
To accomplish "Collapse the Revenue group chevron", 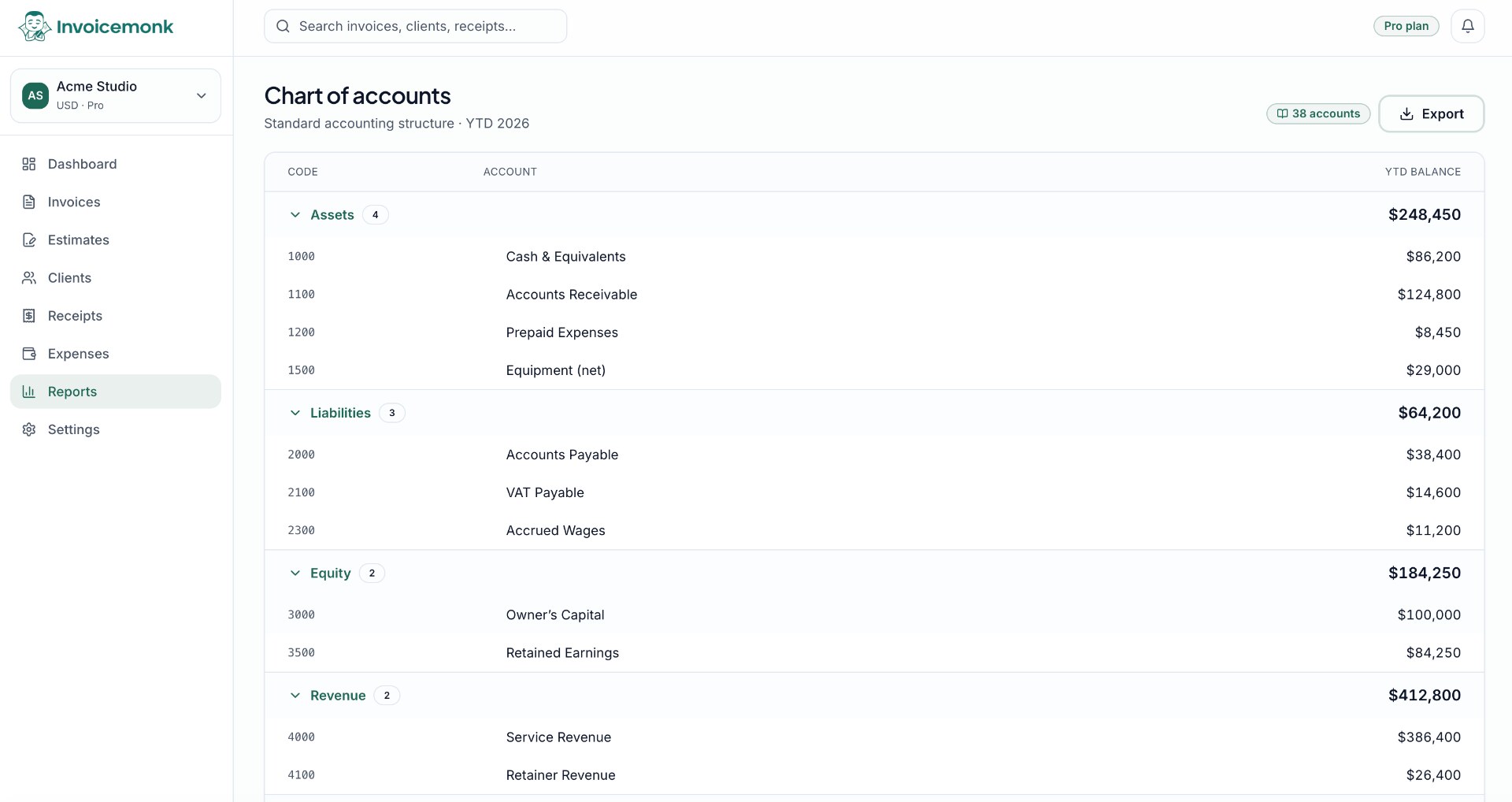I will click(295, 695).
